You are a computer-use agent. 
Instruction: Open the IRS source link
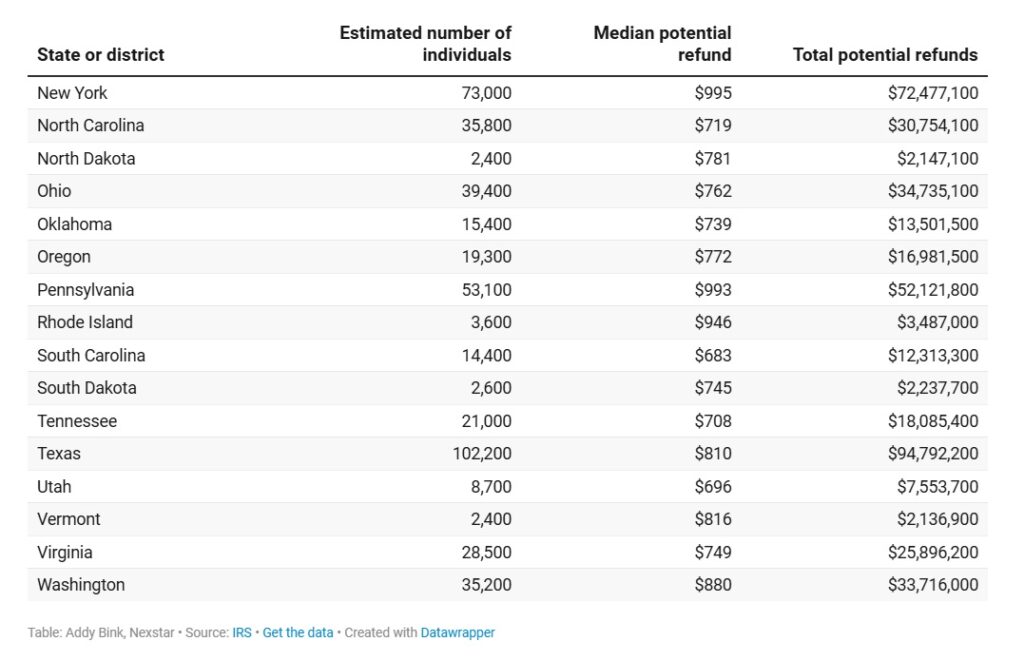point(242,633)
